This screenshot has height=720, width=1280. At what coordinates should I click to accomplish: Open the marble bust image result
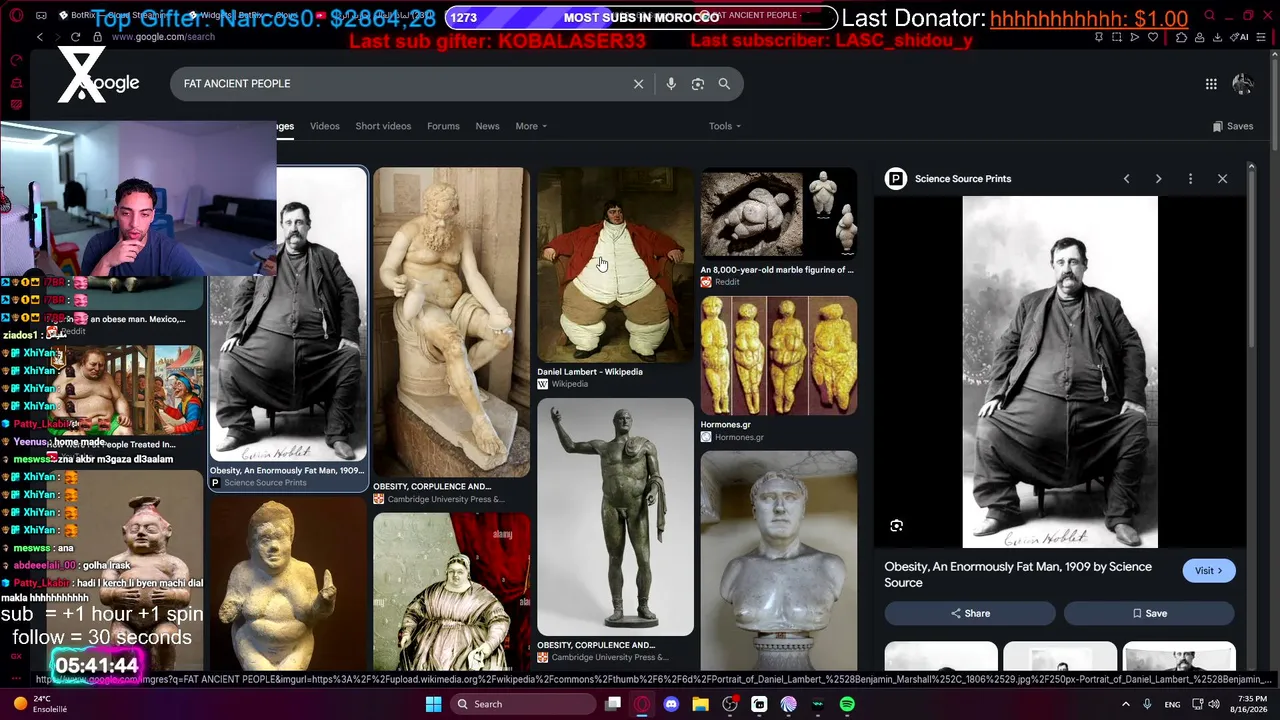tap(779, 560)
